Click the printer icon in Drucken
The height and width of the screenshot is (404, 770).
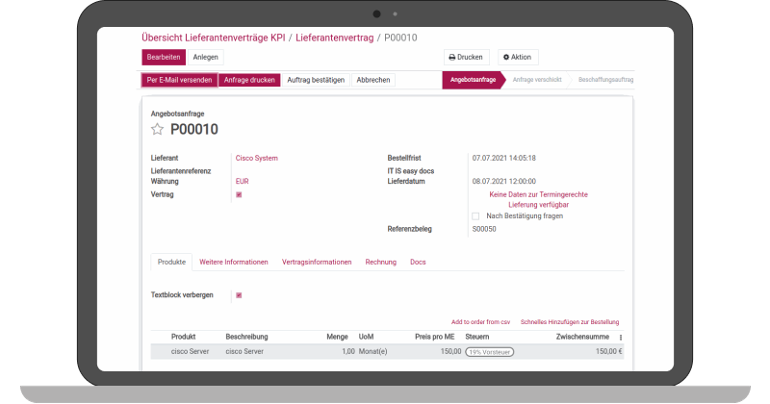(x=453, y=58)
